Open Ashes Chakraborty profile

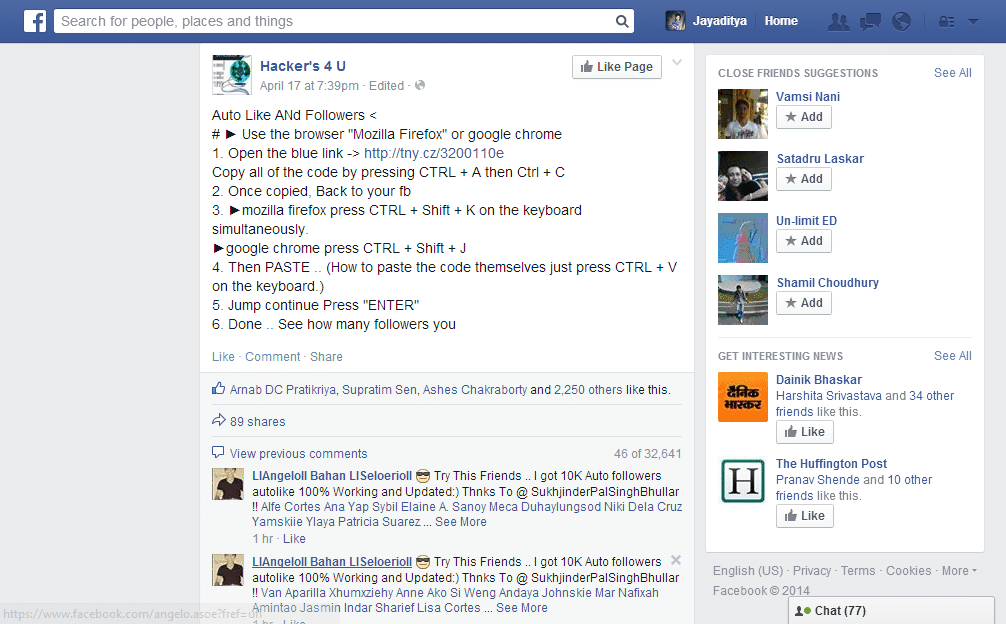pos(475,390)
